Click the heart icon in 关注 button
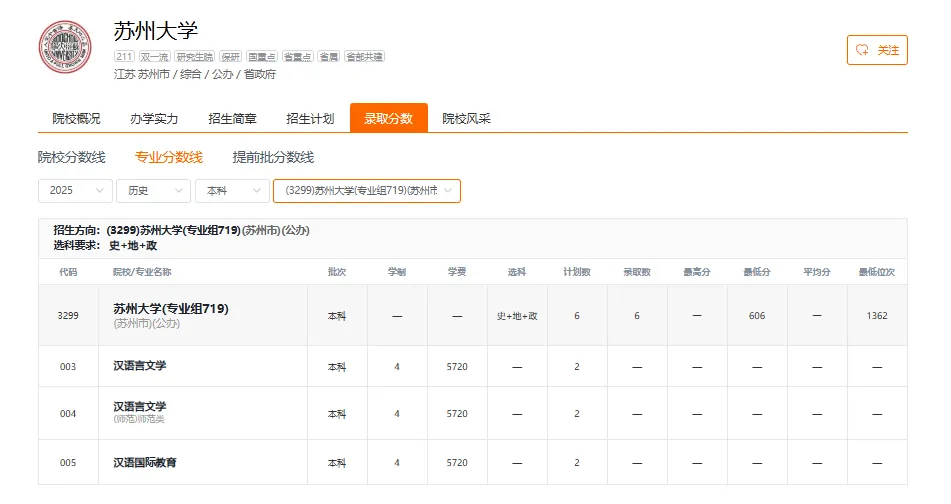The image size is (951, 504). [862, 50]
